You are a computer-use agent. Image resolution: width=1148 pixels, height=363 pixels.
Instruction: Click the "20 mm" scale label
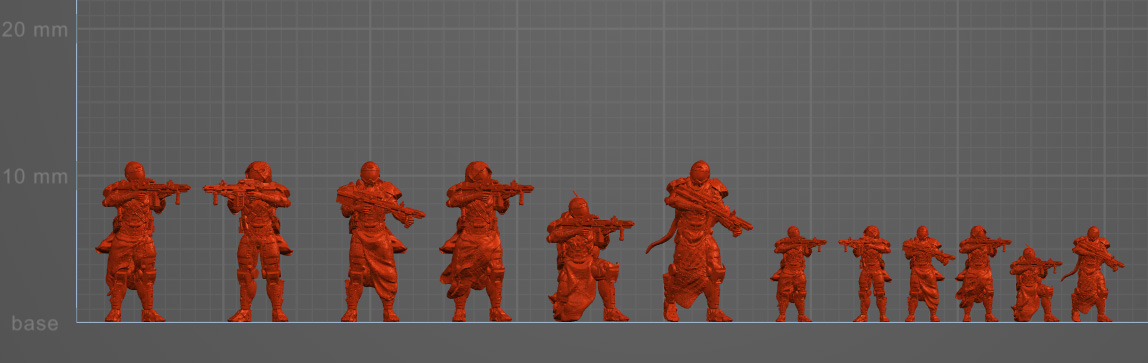(35, 30)
